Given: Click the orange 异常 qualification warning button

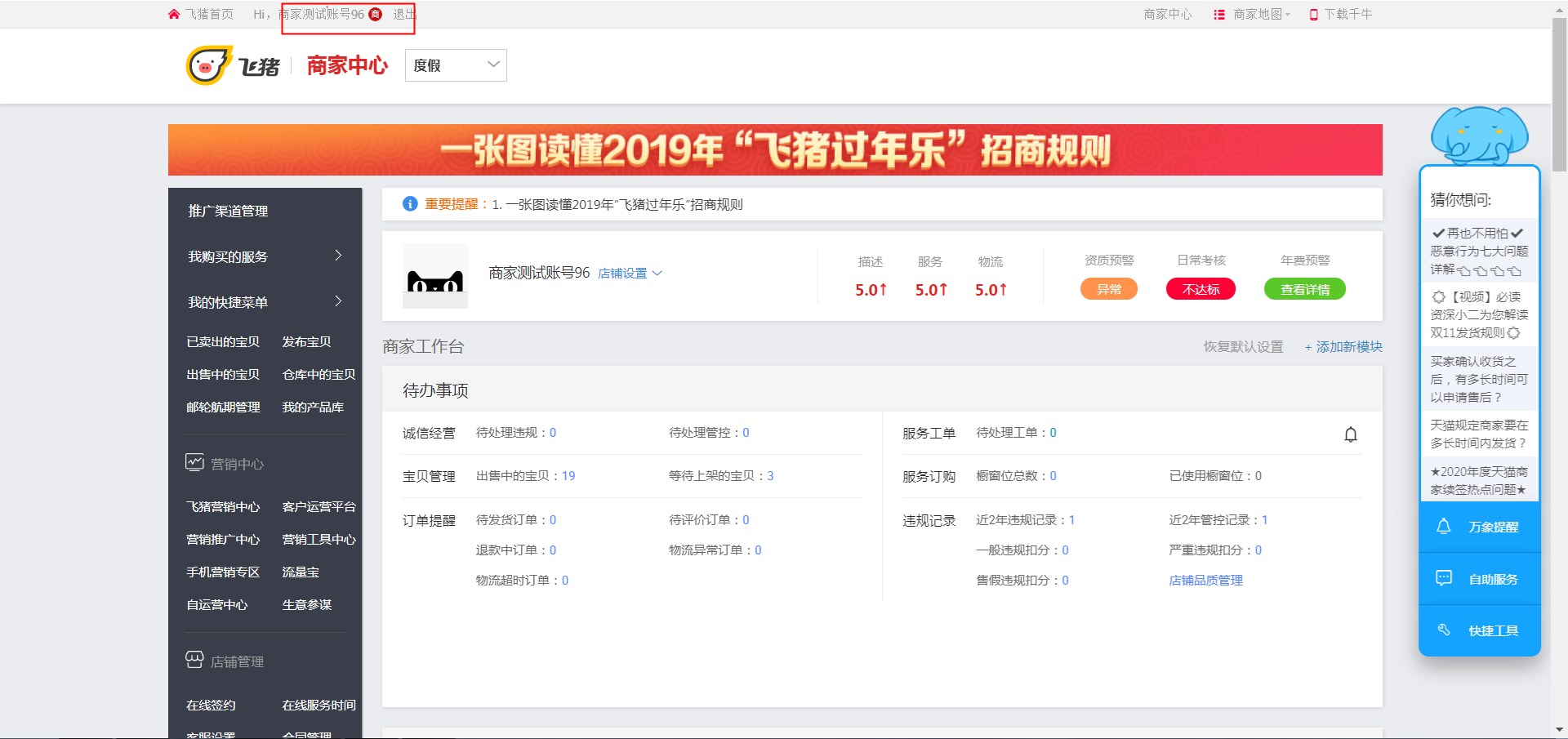Looking at the screenshot, I should [x=1109, y=289].
